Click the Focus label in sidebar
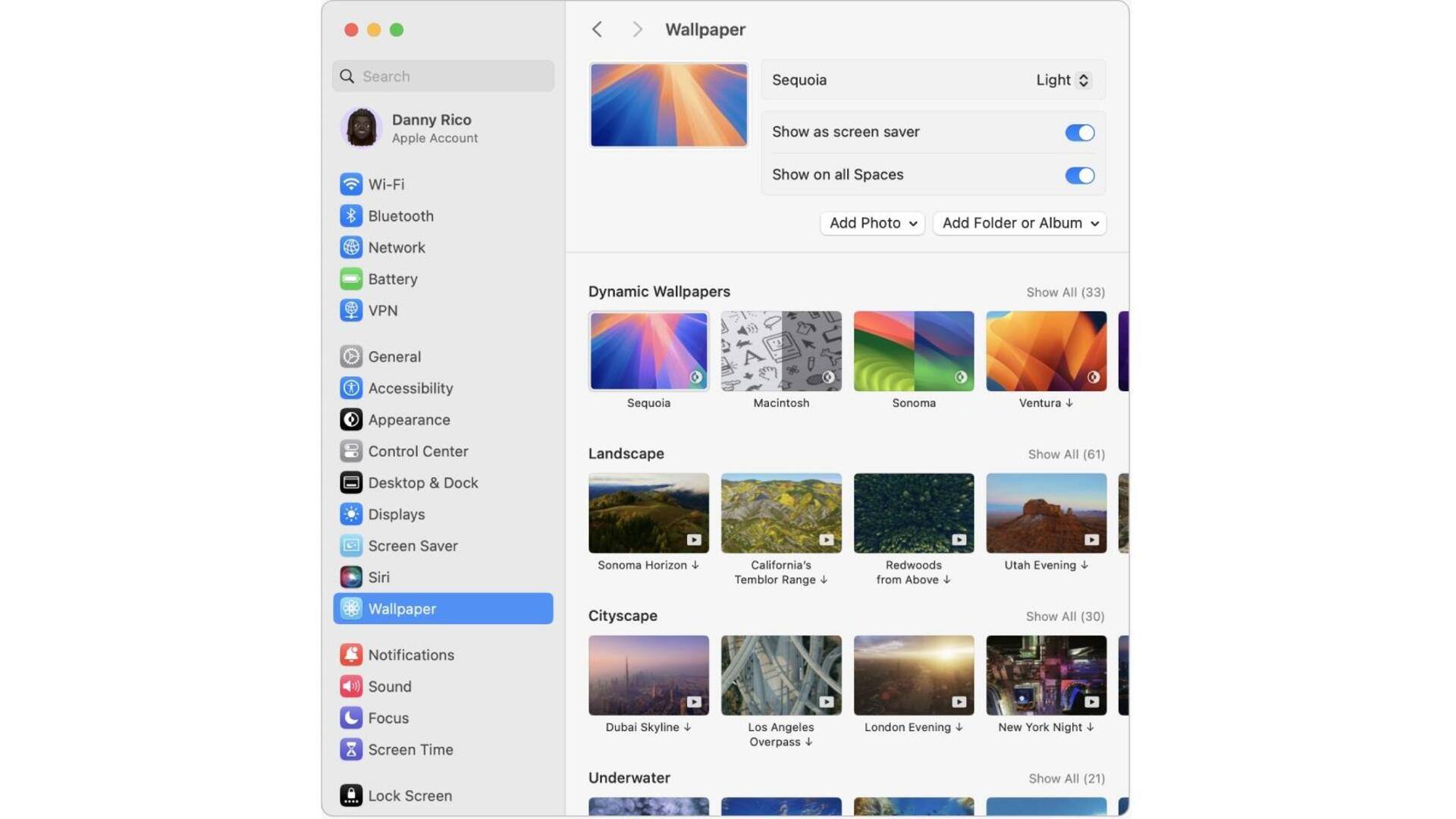Viewport: 1456px width, 819px height. click(x=388, y=717)
